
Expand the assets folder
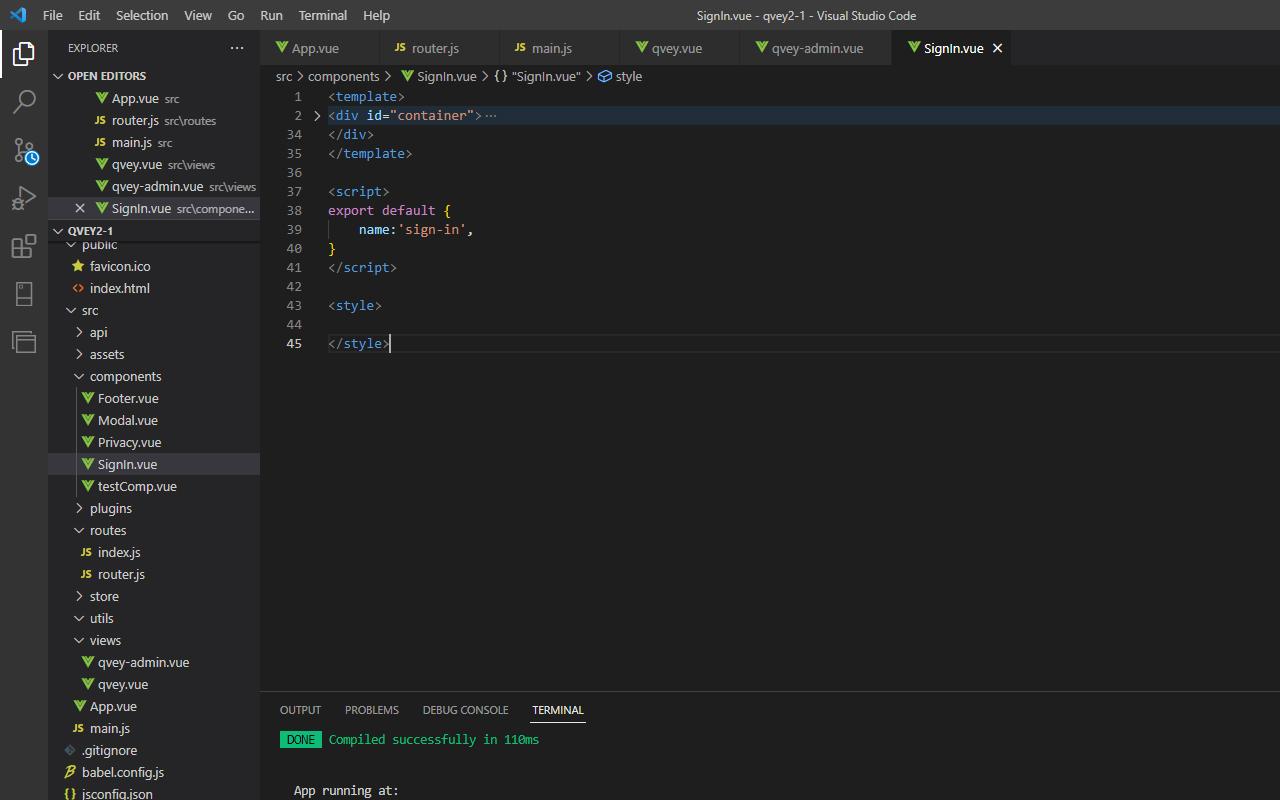[x=154, y=354]
